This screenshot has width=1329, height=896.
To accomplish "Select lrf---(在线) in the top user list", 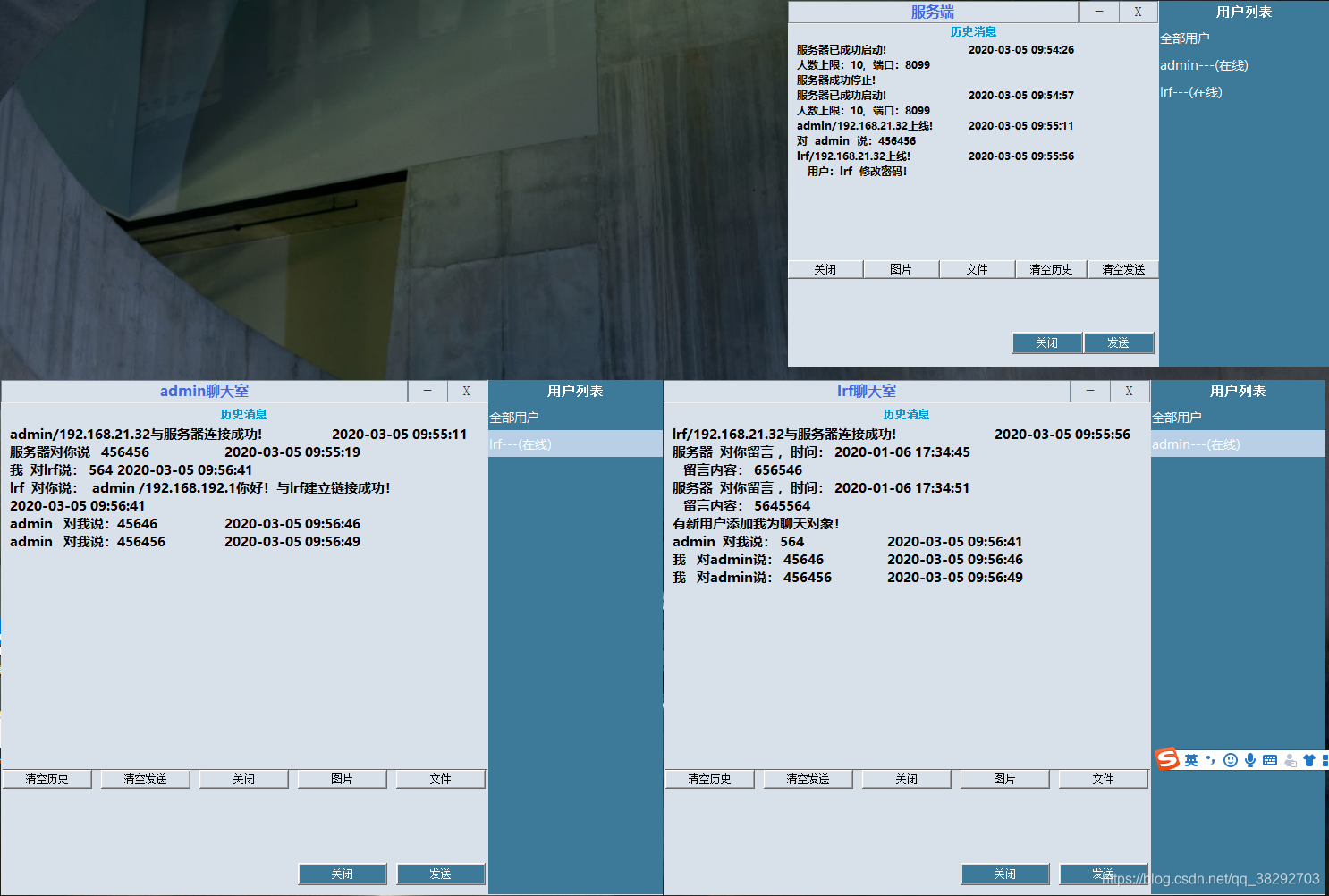I will click(x=1189, y=92).
